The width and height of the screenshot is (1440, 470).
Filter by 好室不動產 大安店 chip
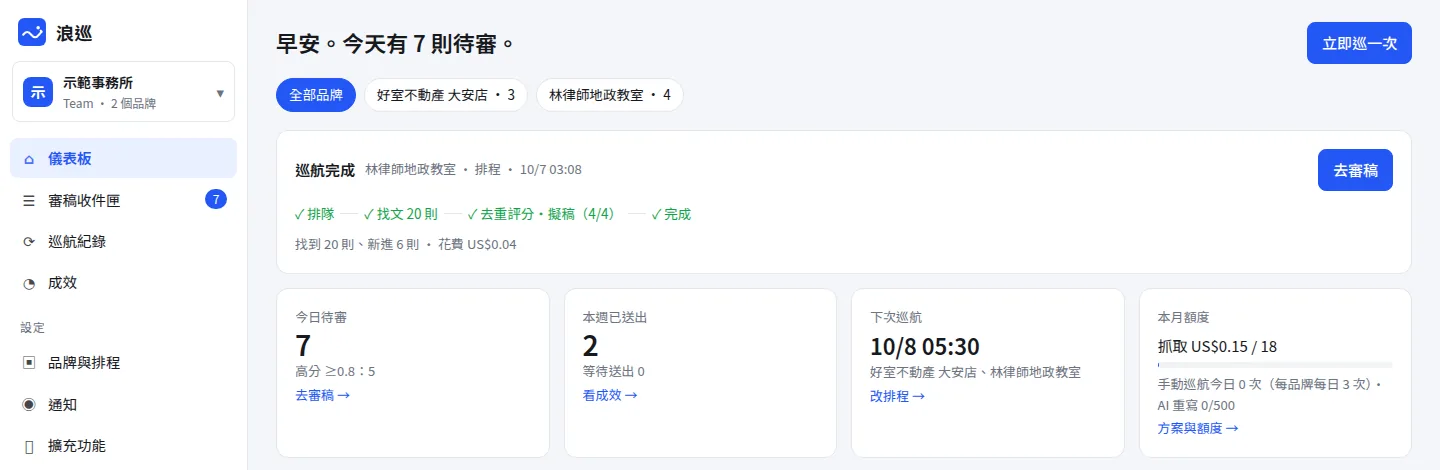446,95
